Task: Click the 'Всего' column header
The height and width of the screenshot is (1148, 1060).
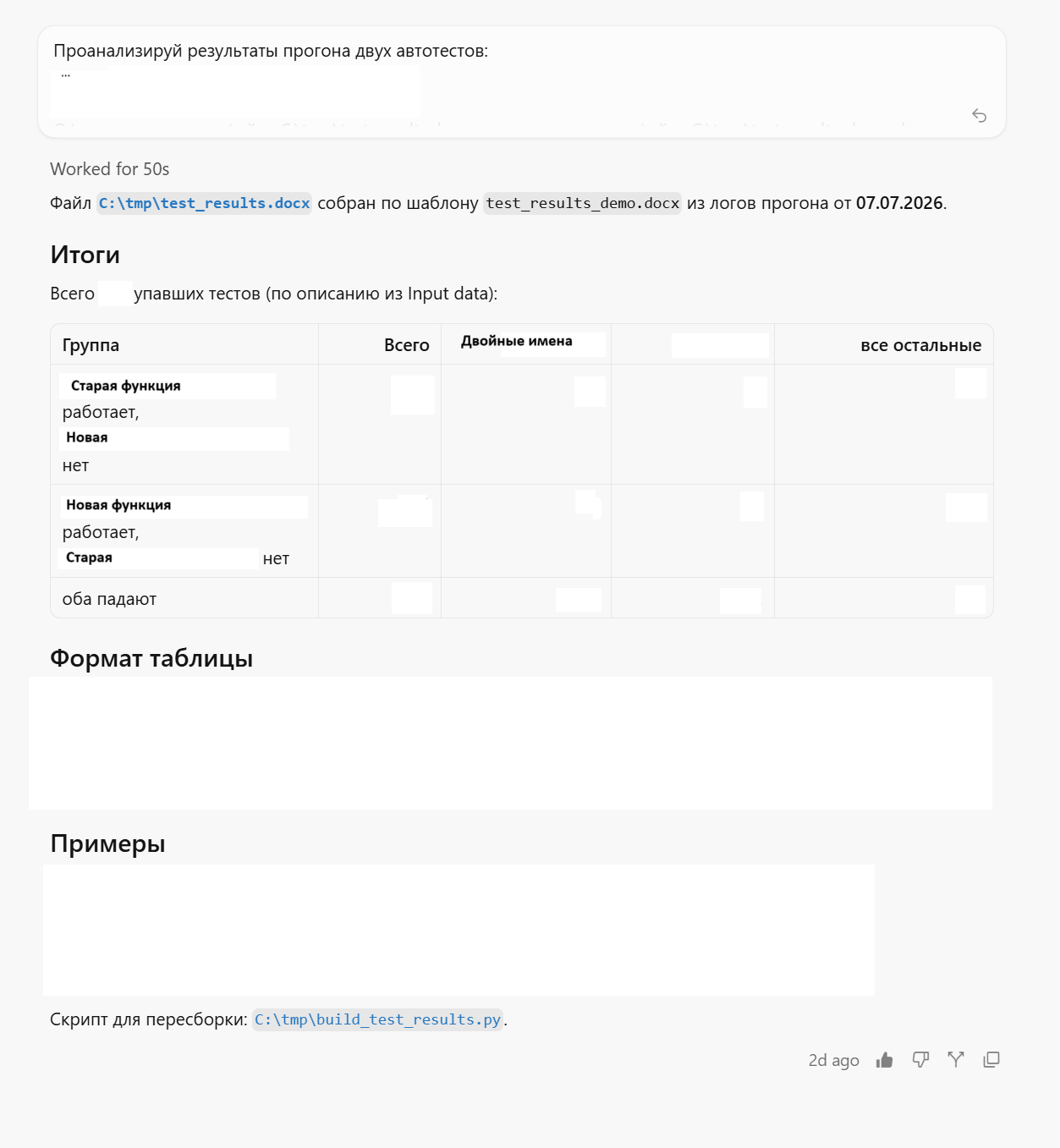Action: pyautogui.click(x=407, y=345)
